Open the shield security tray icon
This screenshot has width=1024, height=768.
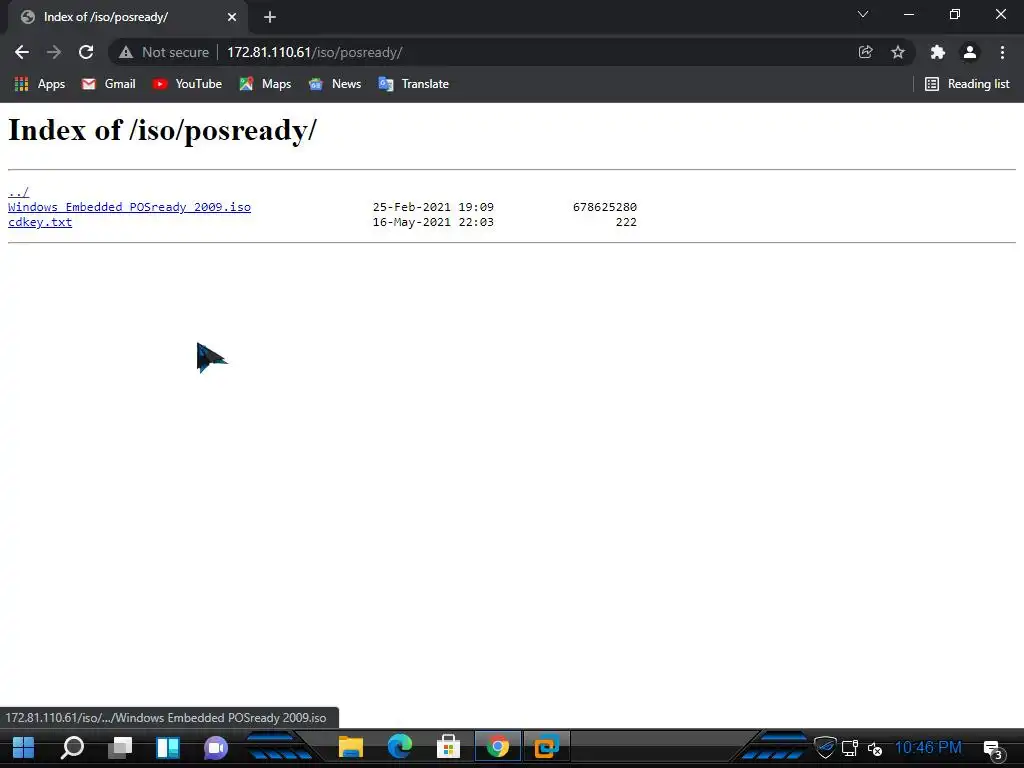[x=825, y=748]
